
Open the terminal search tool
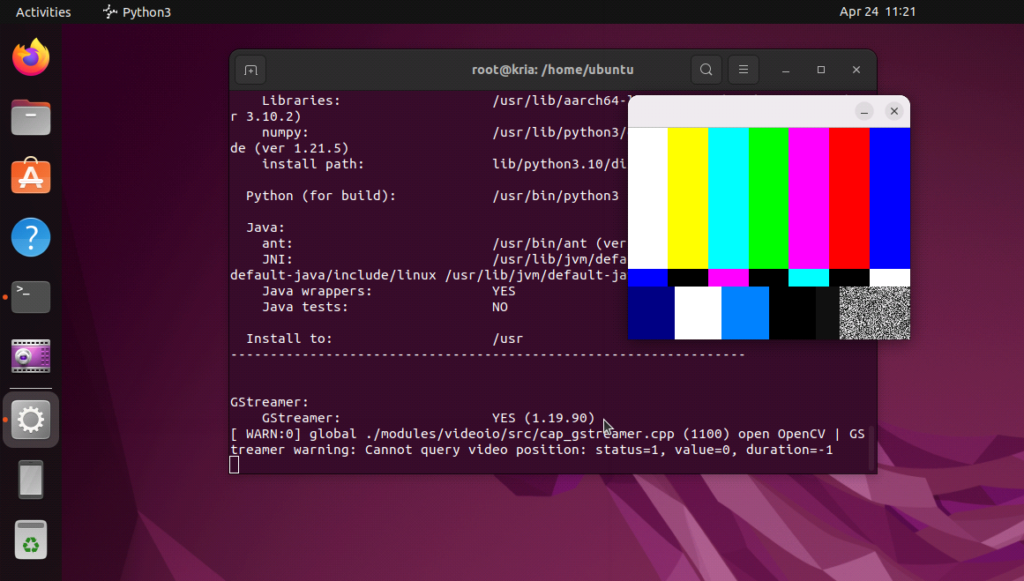click(x=706, y=70)
